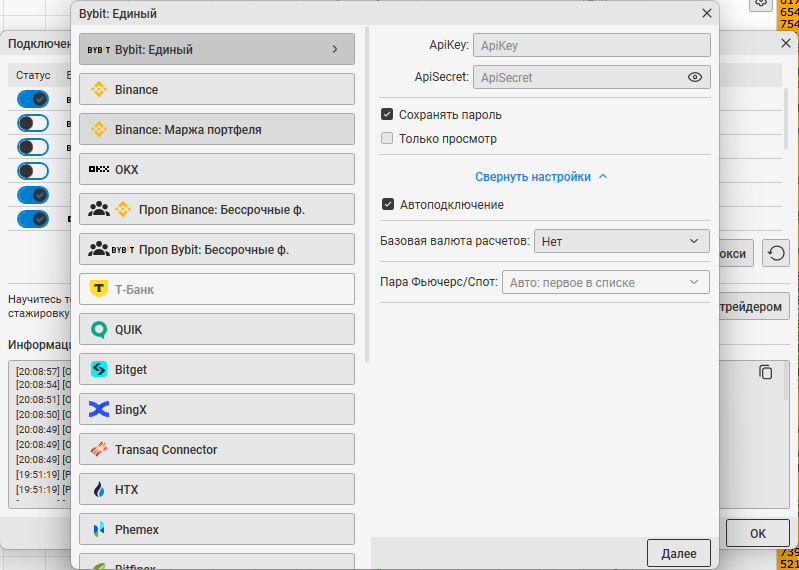Screen dimensions: 799x570
Task: Click the HTX flame icon
Action: click(99, 490)
